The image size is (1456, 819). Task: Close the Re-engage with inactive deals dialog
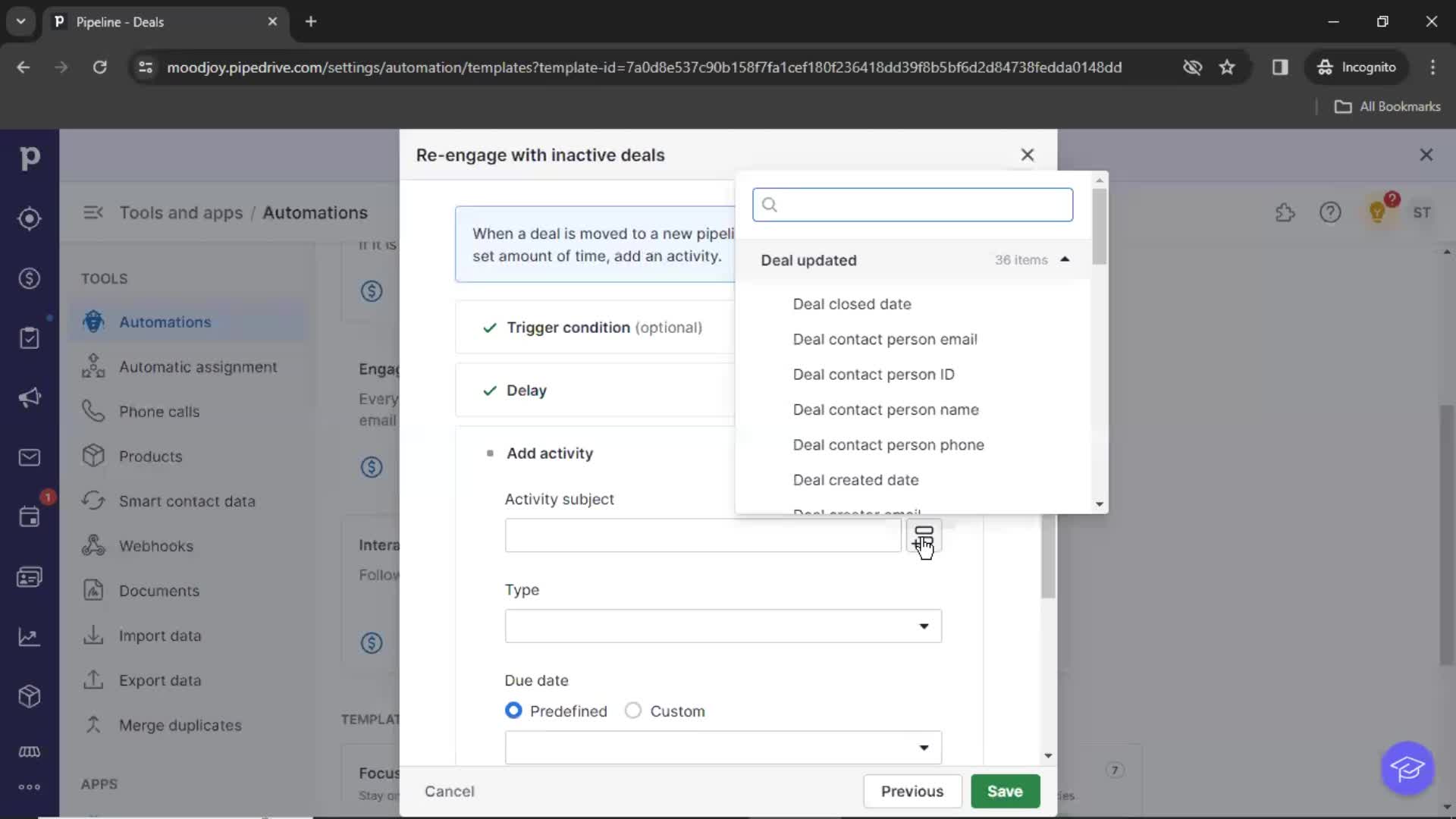[1027, 155]
